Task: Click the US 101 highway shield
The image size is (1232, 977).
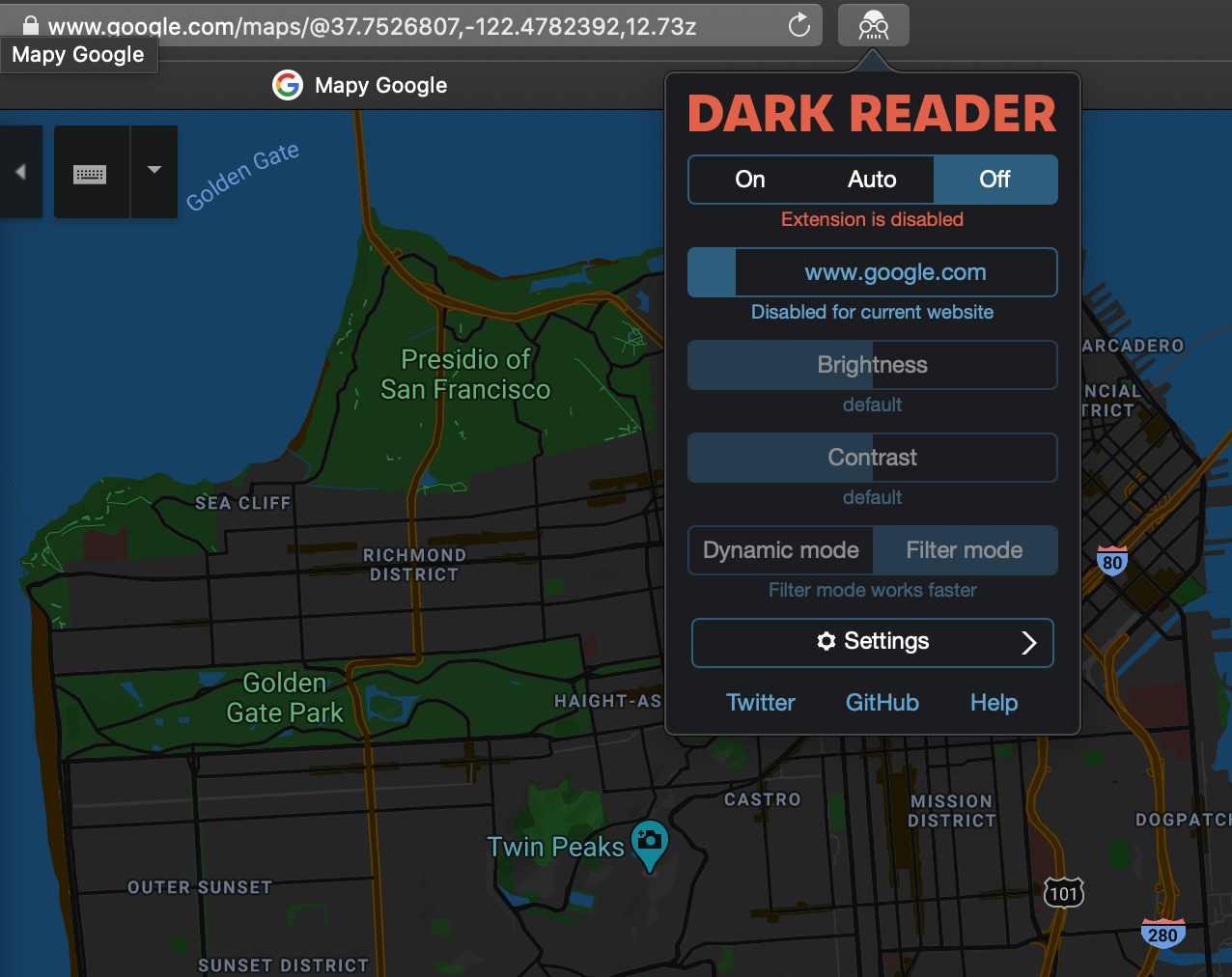Action: coord(1064,893)
